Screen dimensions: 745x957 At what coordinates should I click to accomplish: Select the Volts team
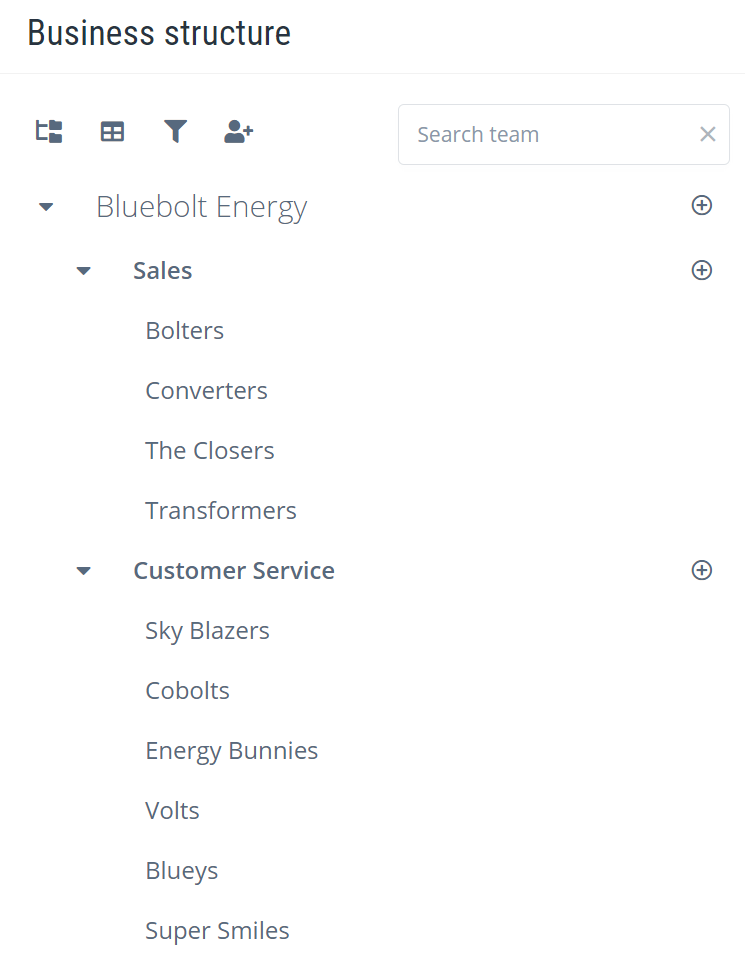point(173,811)
